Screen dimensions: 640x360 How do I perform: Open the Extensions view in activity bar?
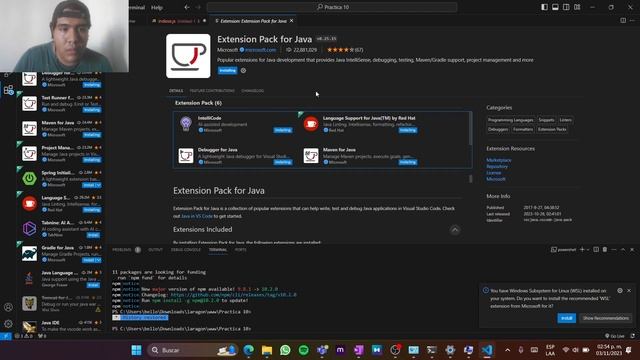point(8,90)
